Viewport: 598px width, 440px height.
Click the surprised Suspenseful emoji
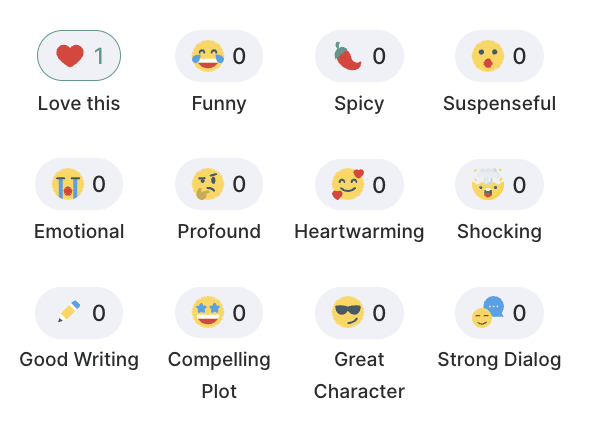coord(488,56)
